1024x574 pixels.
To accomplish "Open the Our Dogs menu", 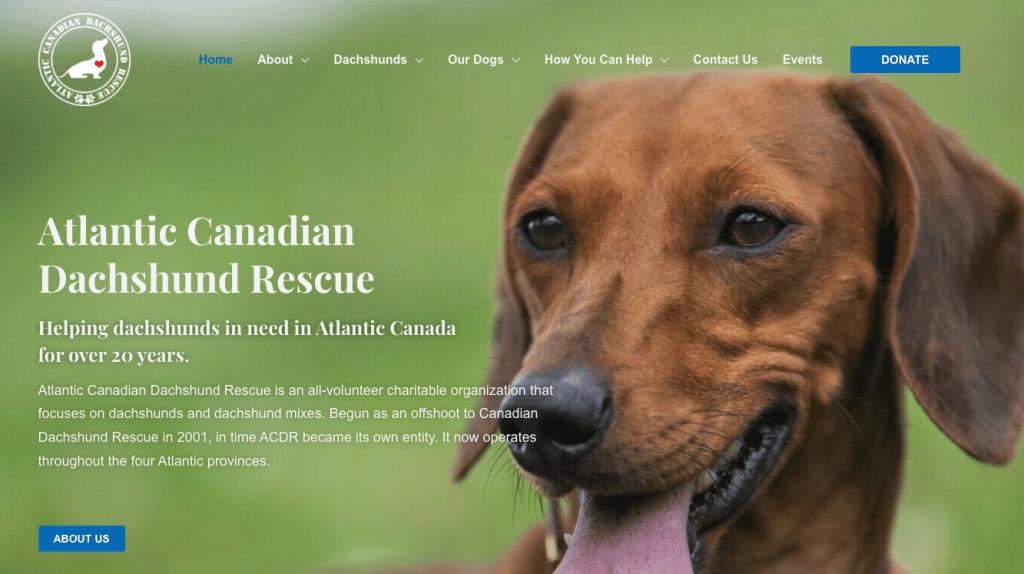I will pyautogui.click(x=475, y=59).
